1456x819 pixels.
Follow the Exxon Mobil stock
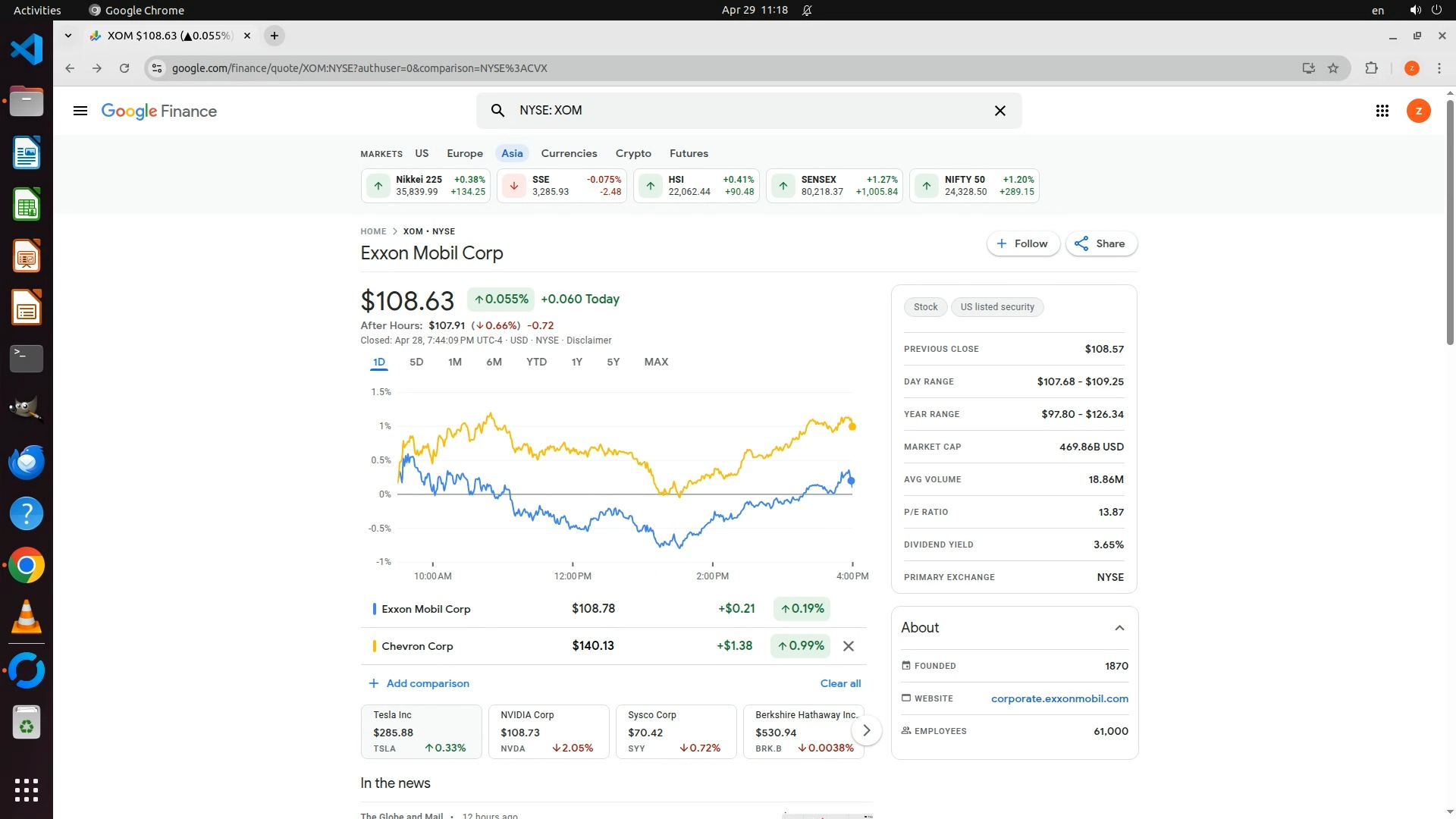pos(1022,243)
